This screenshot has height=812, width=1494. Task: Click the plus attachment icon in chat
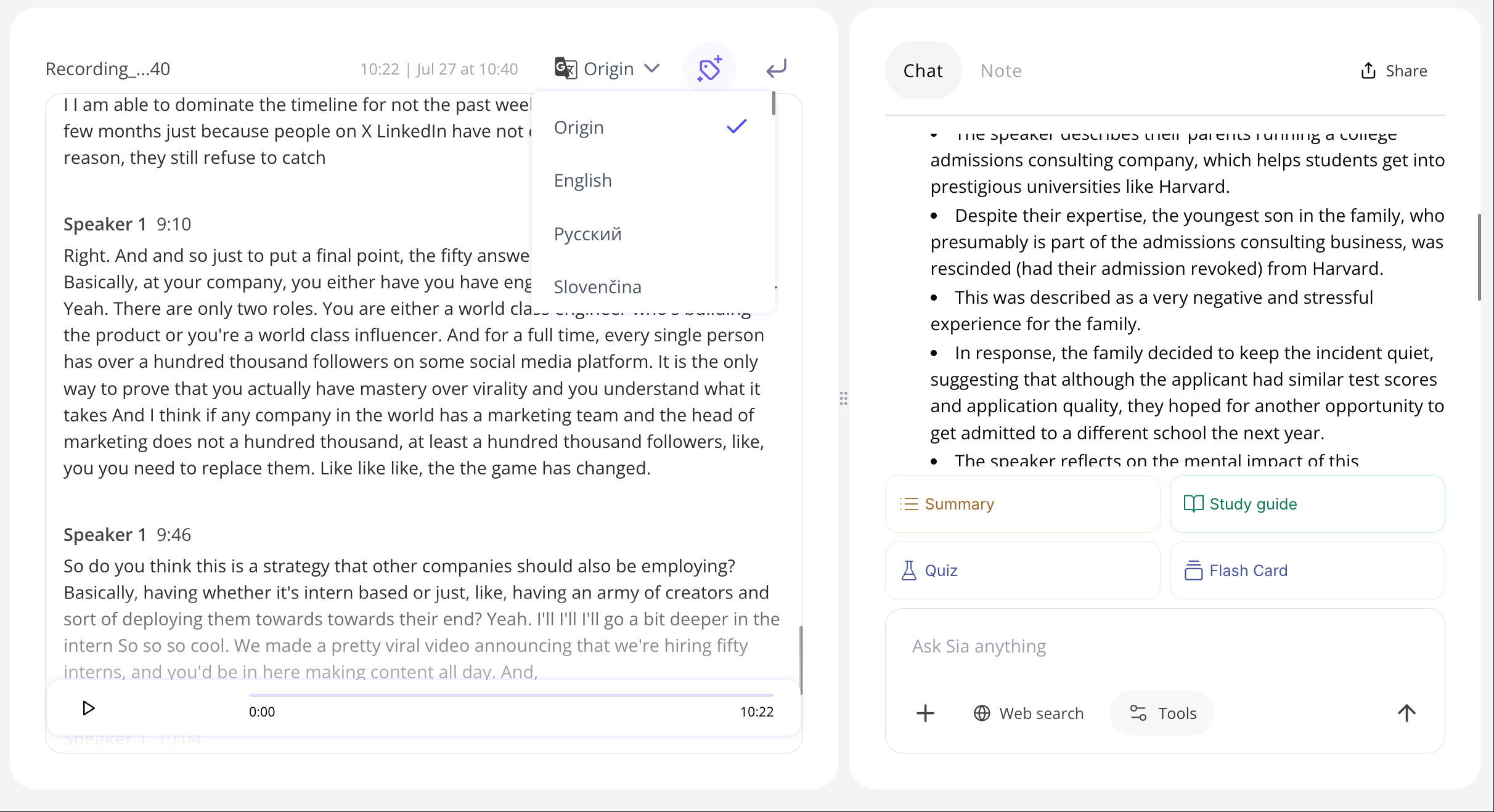coord(925,713)
